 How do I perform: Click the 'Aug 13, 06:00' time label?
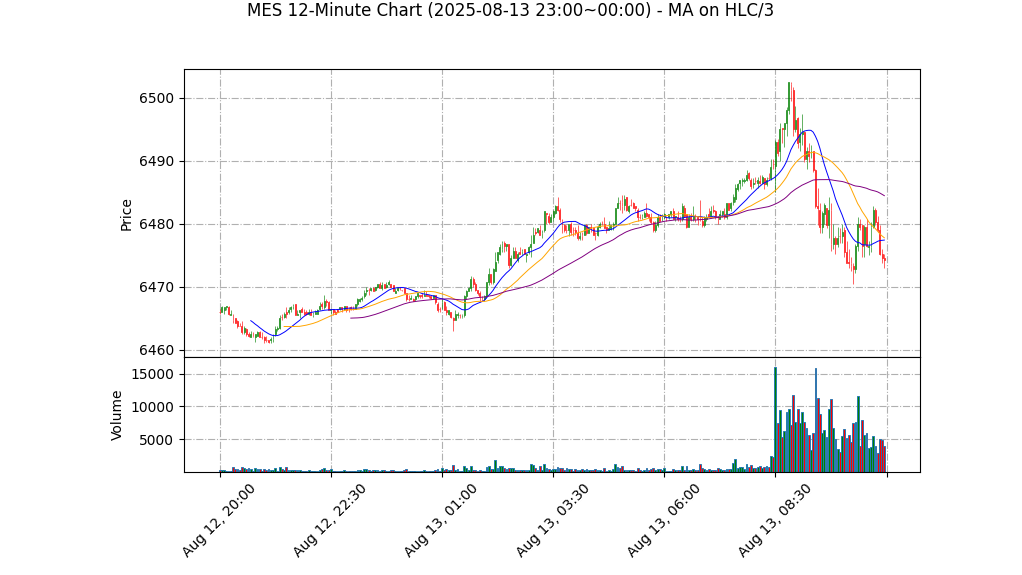(x=664, y=521)
